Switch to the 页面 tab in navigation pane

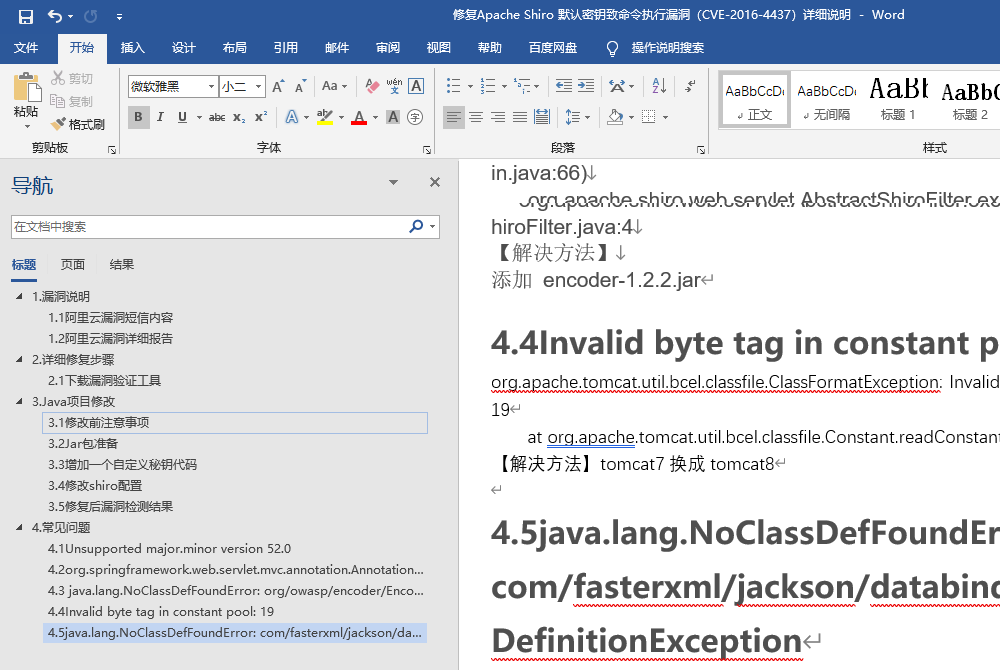(73, 265)
